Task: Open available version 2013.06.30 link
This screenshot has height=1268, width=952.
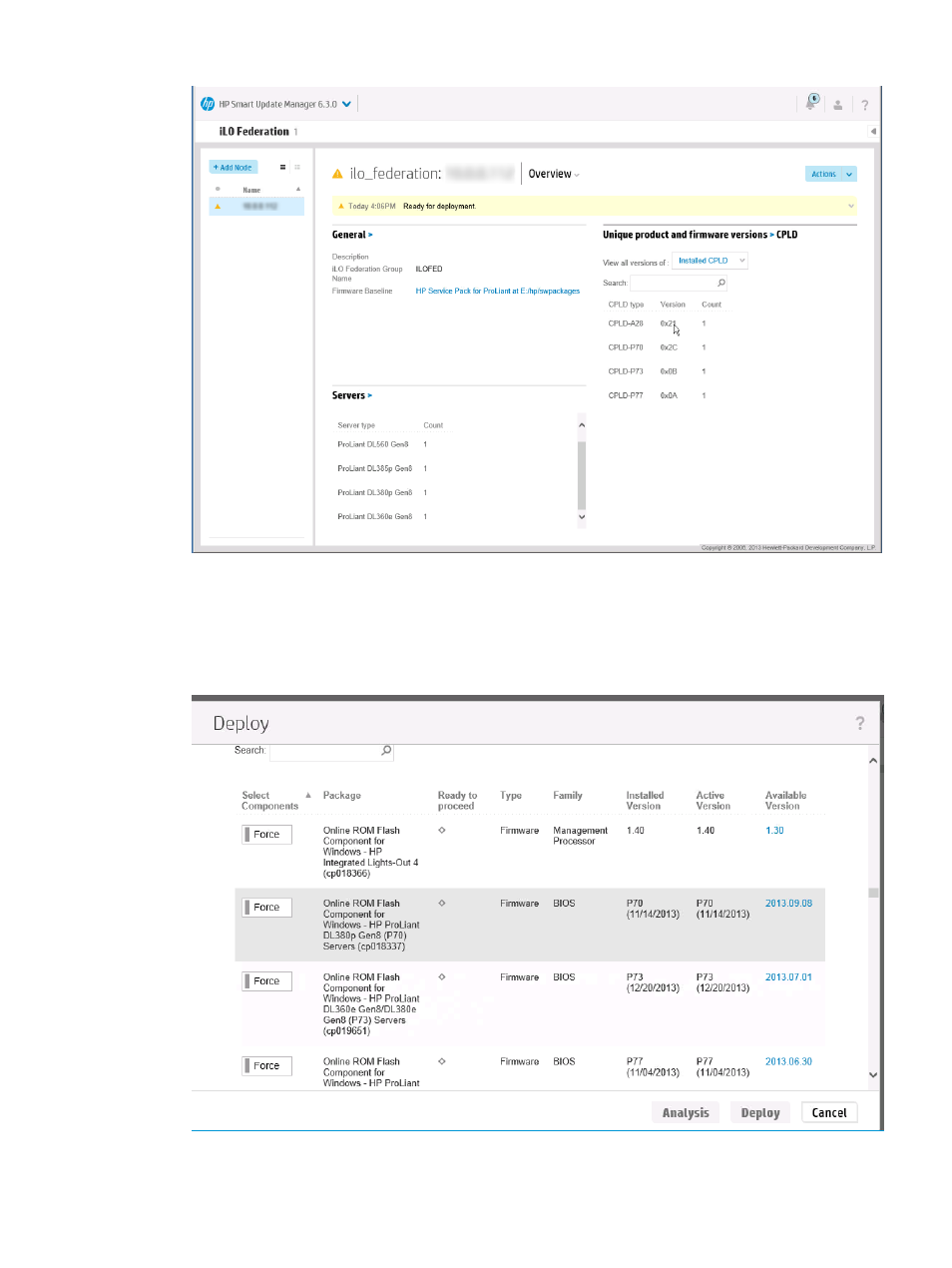Action: (x=788, y=1062)
